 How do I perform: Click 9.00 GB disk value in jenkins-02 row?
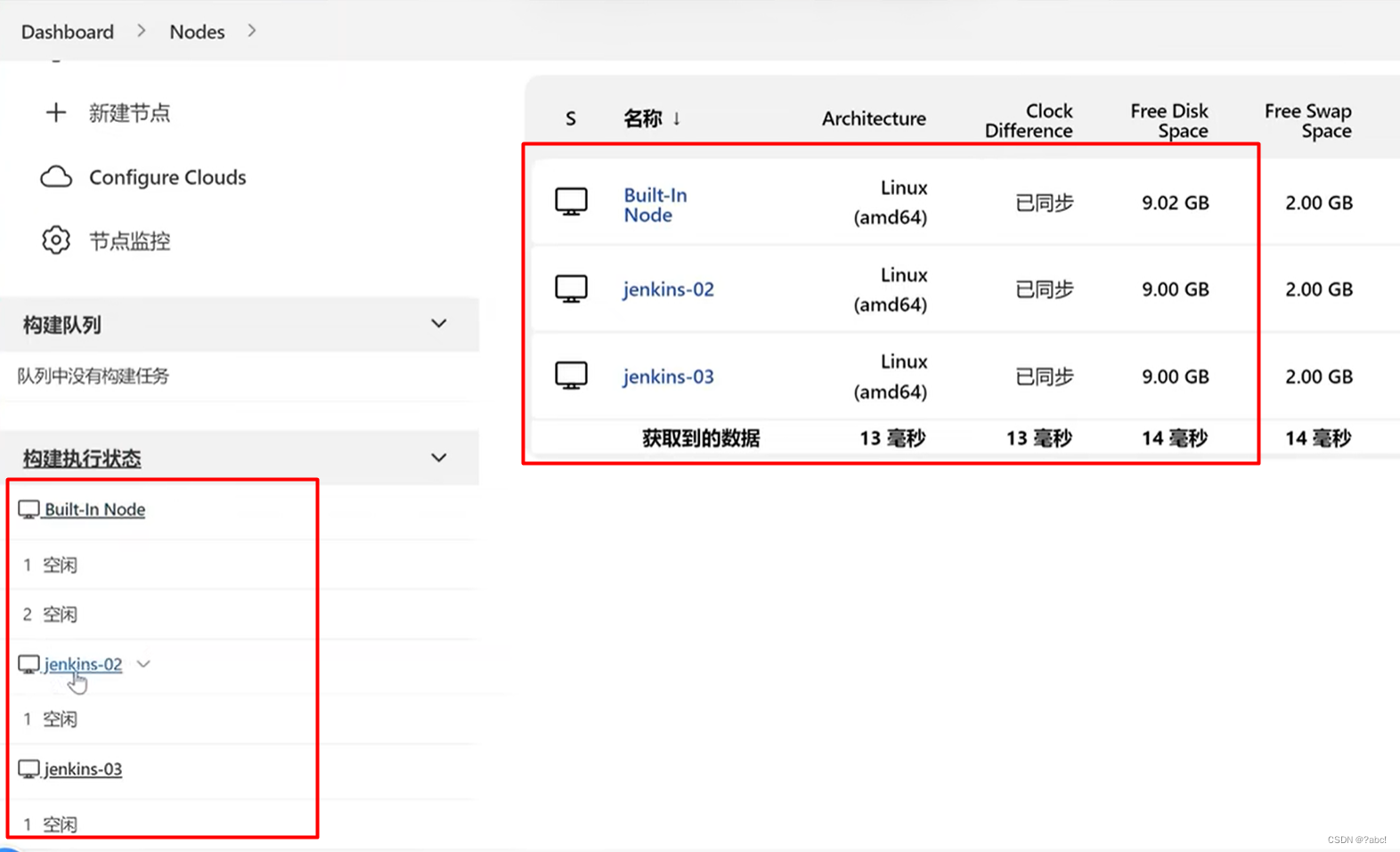(x=1176, y=289)
